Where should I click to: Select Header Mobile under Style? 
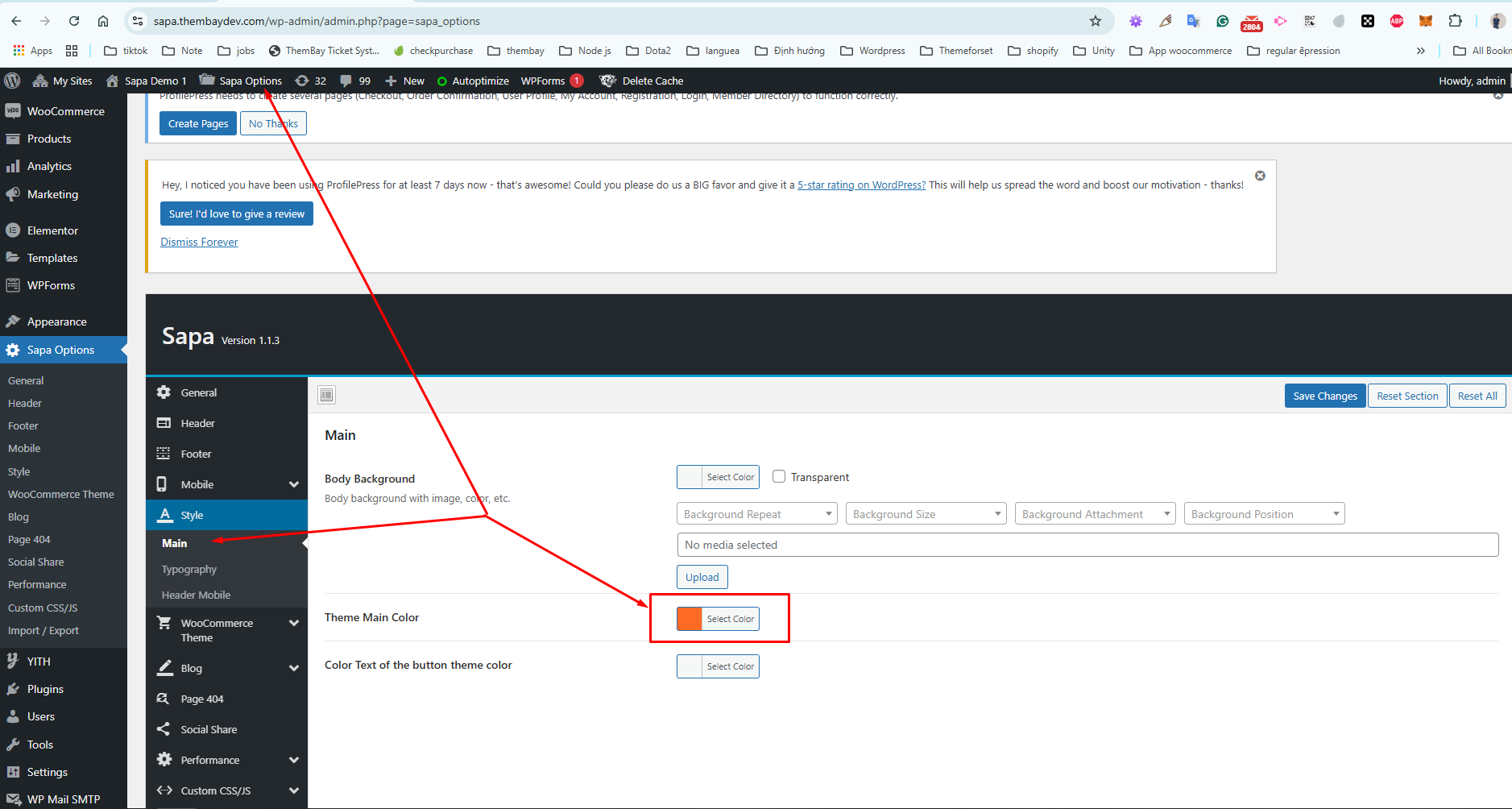pyautogui.click(x=196, y=595)
